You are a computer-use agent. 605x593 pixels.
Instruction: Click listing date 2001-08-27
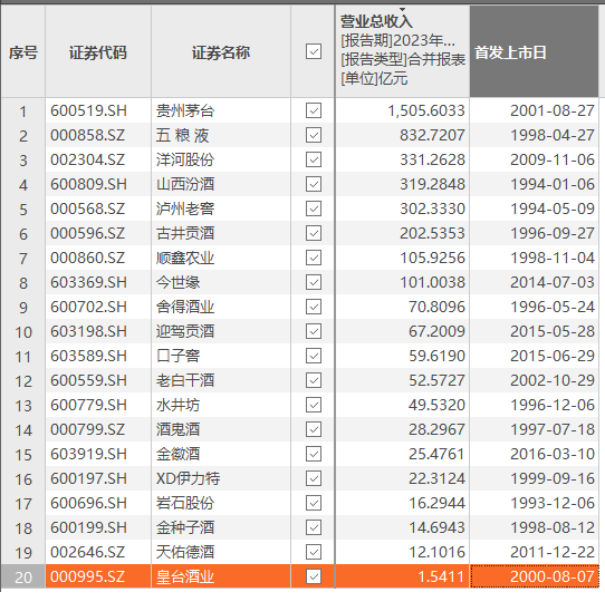coord(552,111)
